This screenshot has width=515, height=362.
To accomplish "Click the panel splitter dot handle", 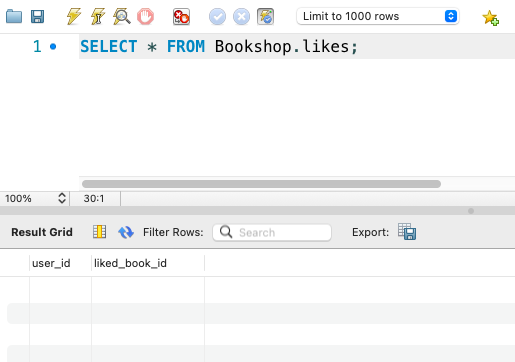I will (x=471, y=211).
